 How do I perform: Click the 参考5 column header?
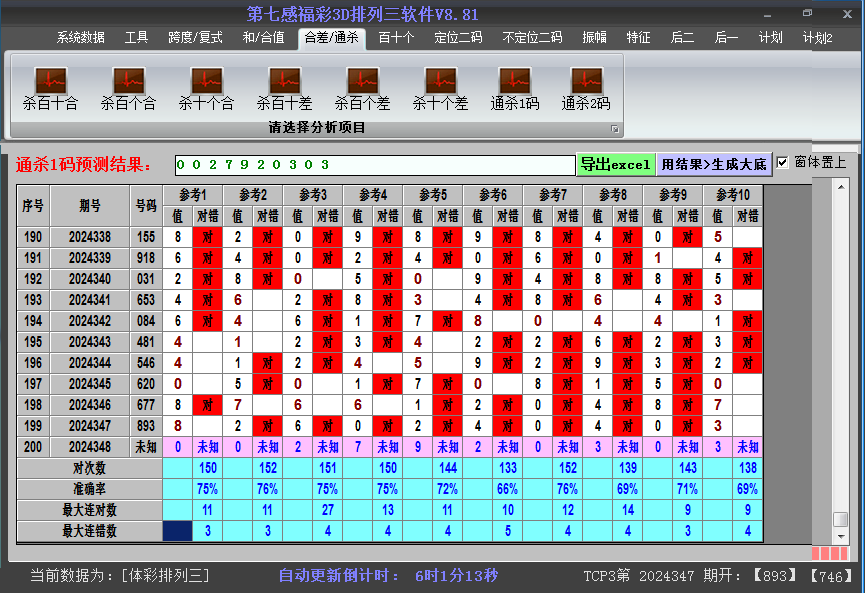pos(433,195)
